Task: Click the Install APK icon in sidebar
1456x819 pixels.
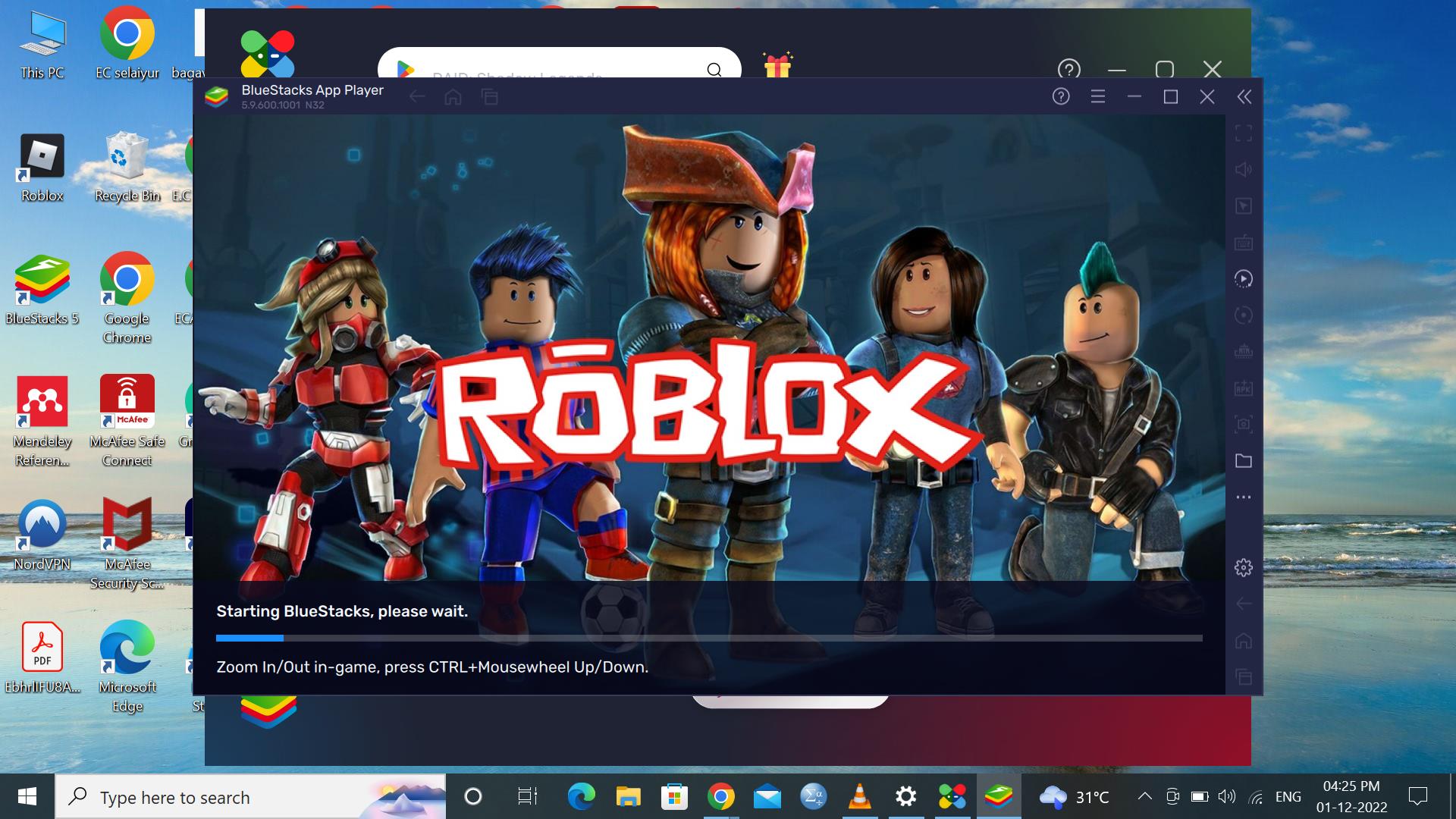Action: (1244, 388)
